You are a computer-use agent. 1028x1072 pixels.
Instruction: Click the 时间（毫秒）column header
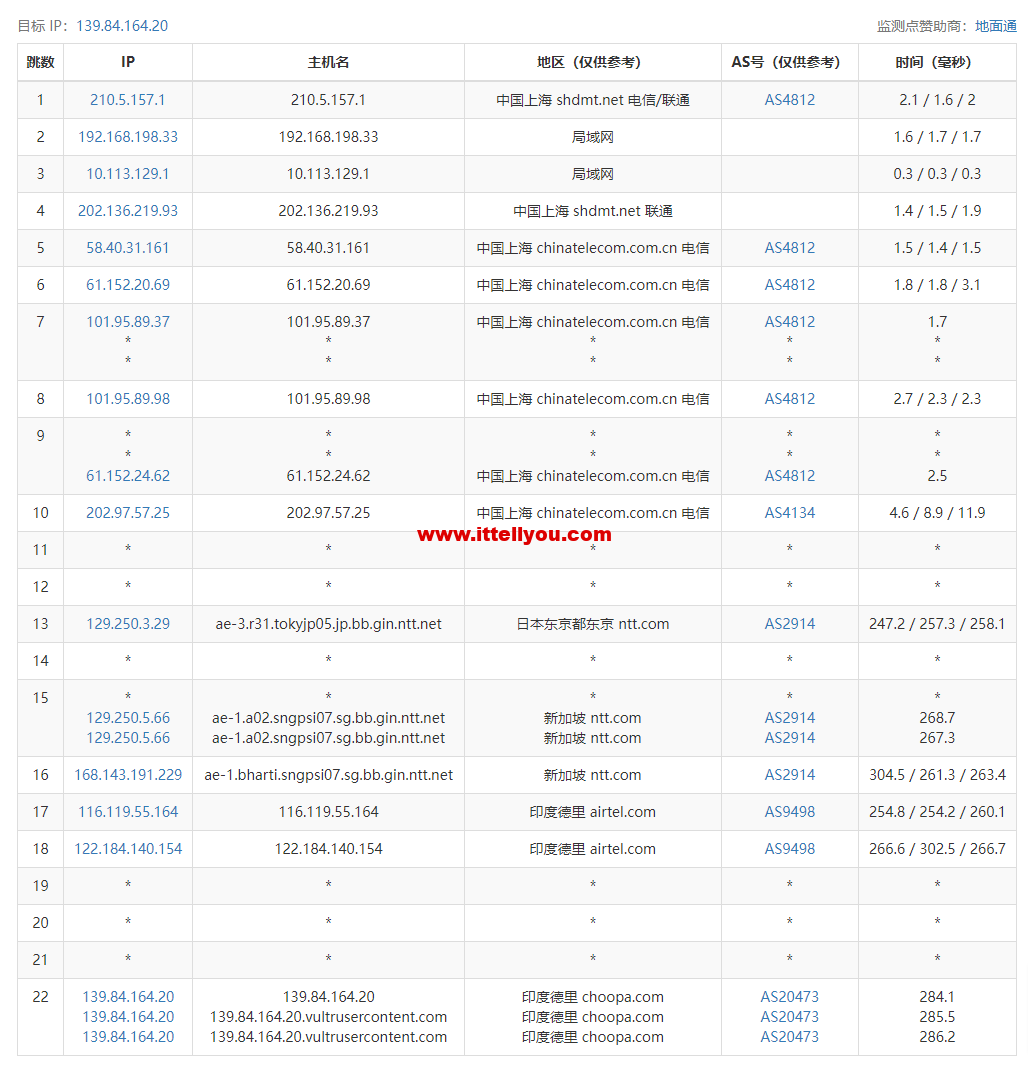(937, 62)
